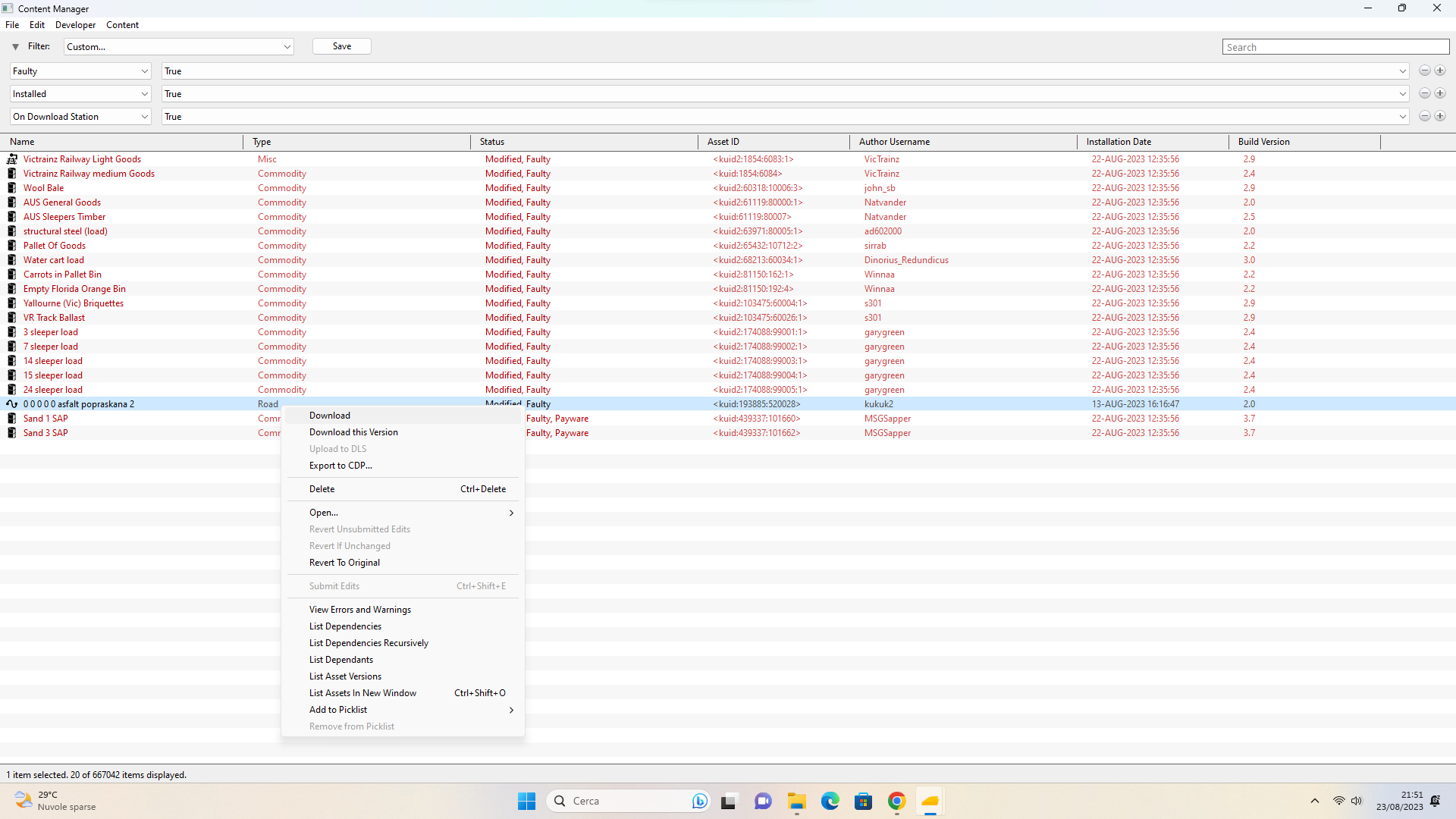Sort by the Name column header
The image size is (1456, 819).
pos(121,142)
